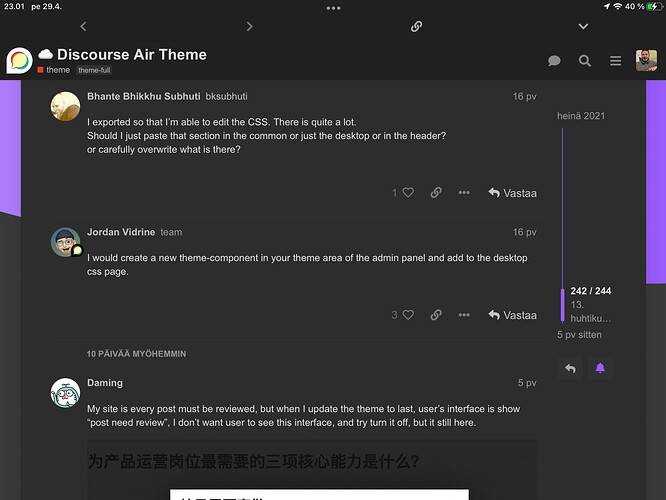This screenshot has height=500, width=666.
Task: Copy link to Bhante Bhikkhu Subhuti's post
Action: (x=436, y=192)
